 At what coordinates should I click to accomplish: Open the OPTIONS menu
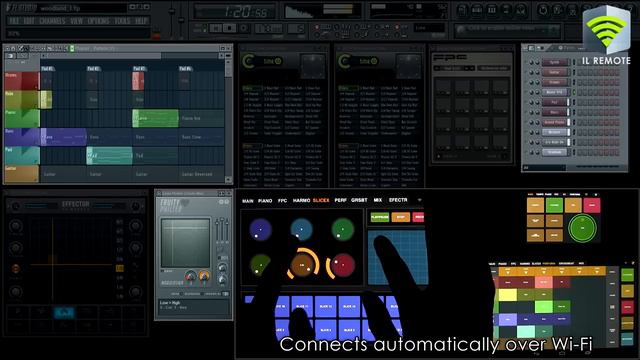99,21
